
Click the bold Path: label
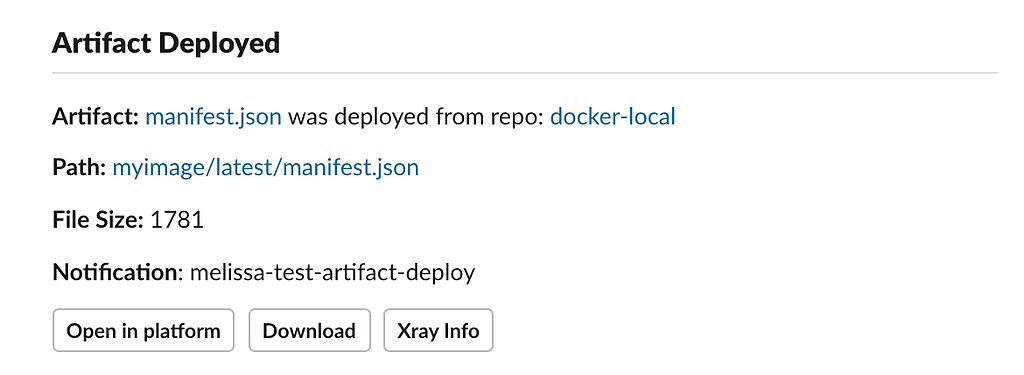[79, 168]
